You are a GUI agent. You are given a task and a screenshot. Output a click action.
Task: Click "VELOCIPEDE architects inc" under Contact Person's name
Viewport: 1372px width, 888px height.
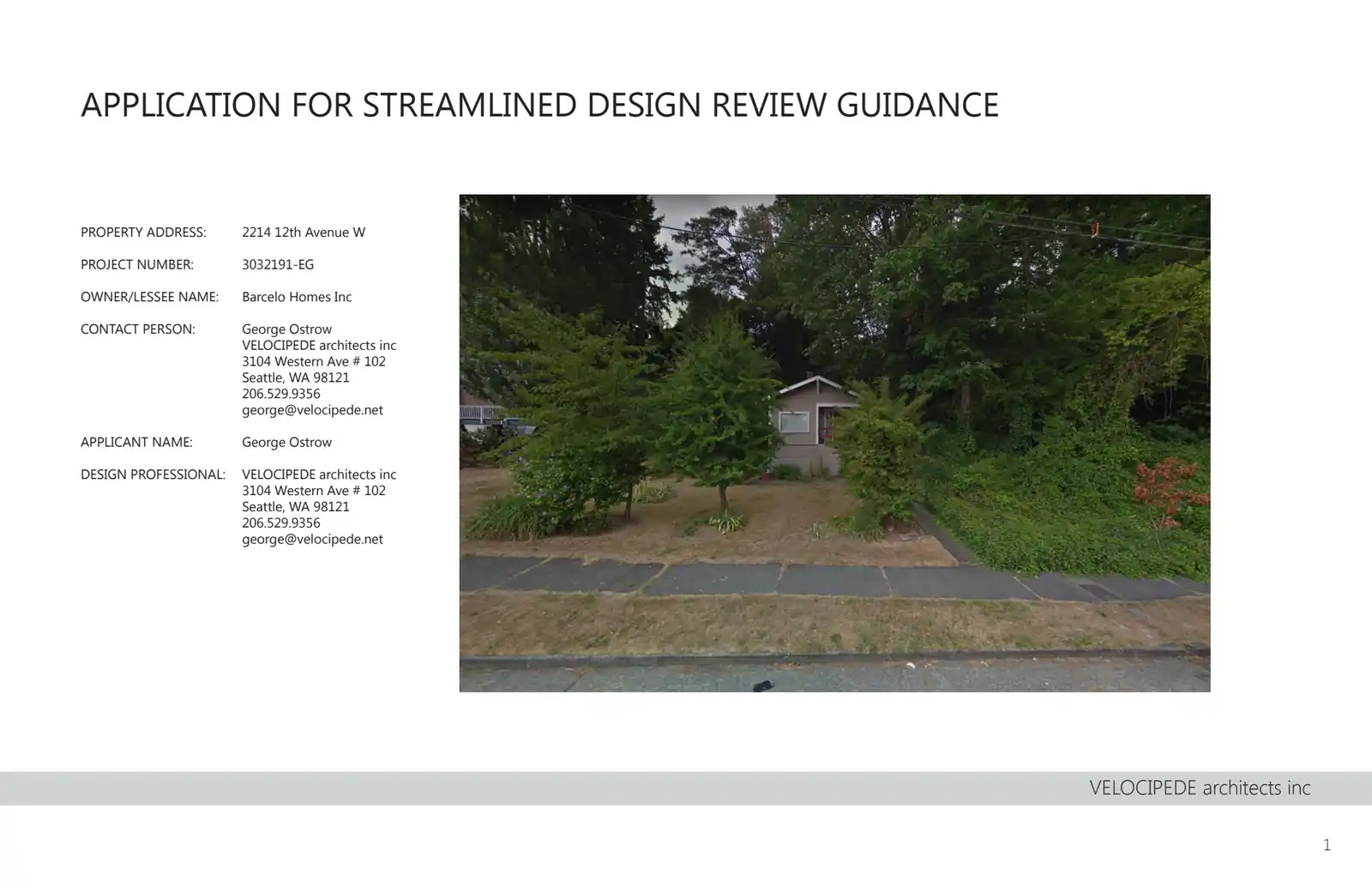pos(319,346)
